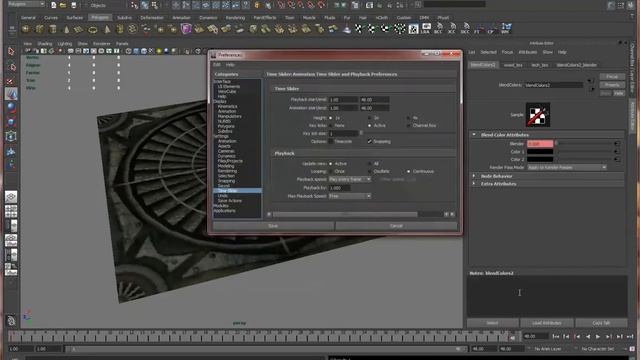Open Attributes menu in Attribute Editor
This screenshot has width=640, height=360.
point(527,52)
